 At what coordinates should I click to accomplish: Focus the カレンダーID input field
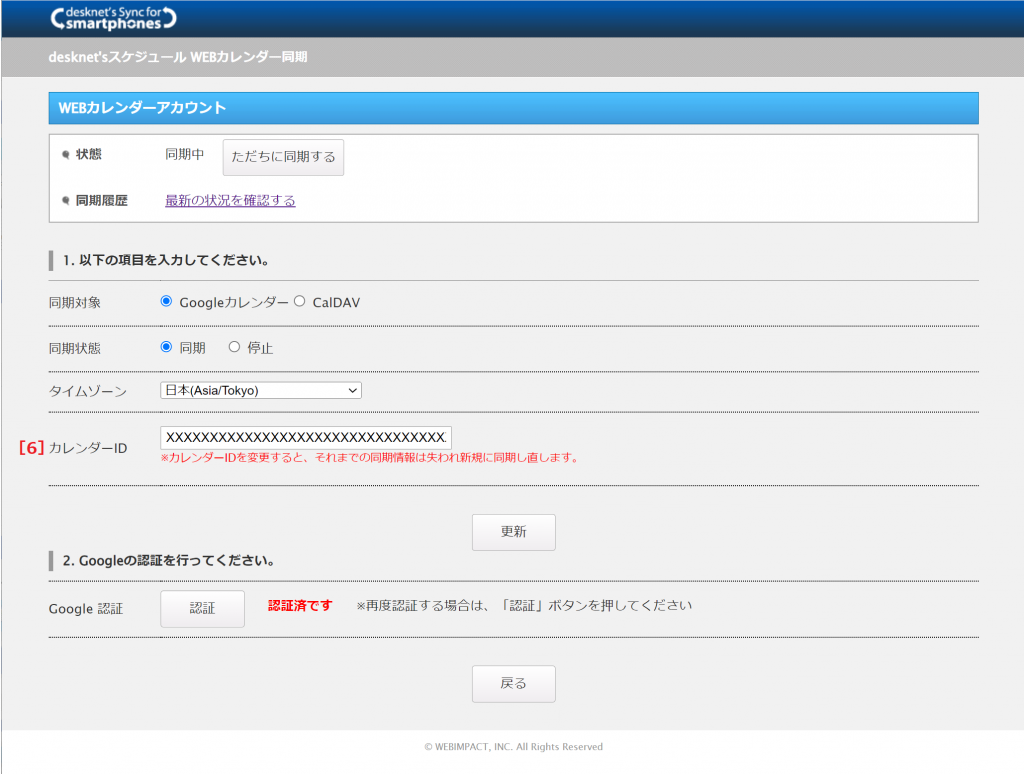click(x=305, y=437)
